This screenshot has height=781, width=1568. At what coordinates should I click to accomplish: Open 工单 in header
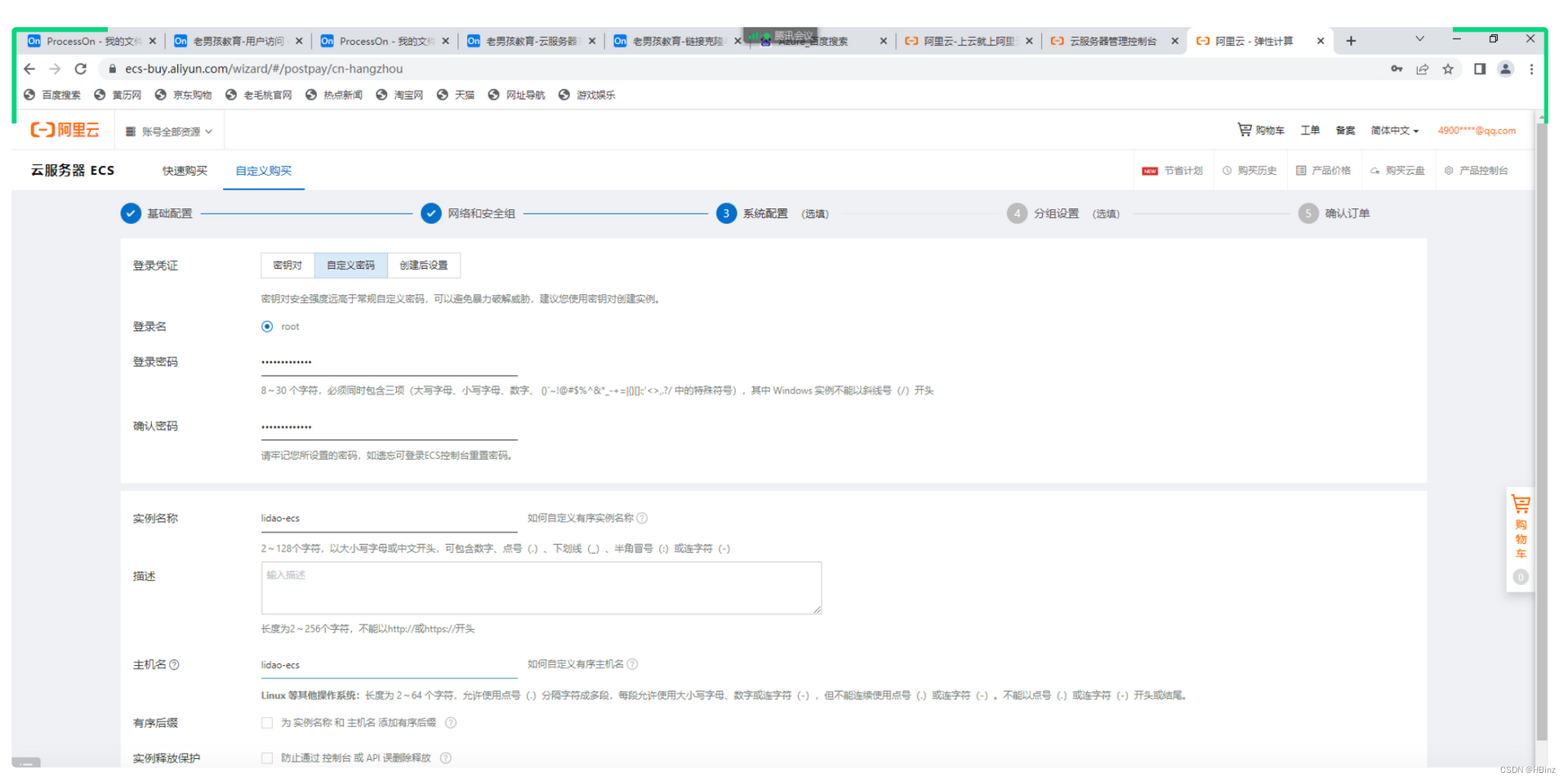pos(1310,131)
